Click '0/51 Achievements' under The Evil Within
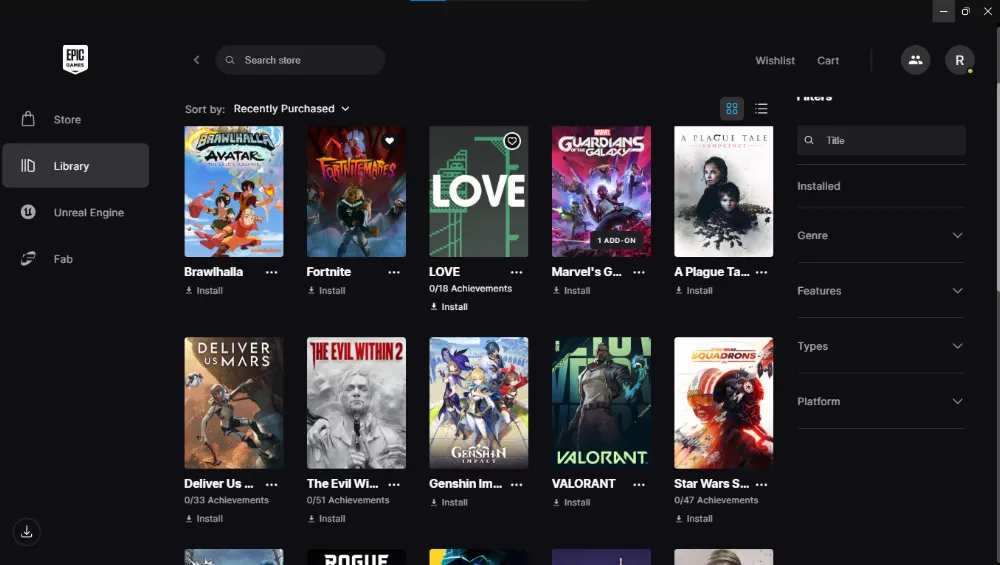Image resolution: width=1000 pixels, height=565 pixels. pyautogui.click(x=348, y=501)
